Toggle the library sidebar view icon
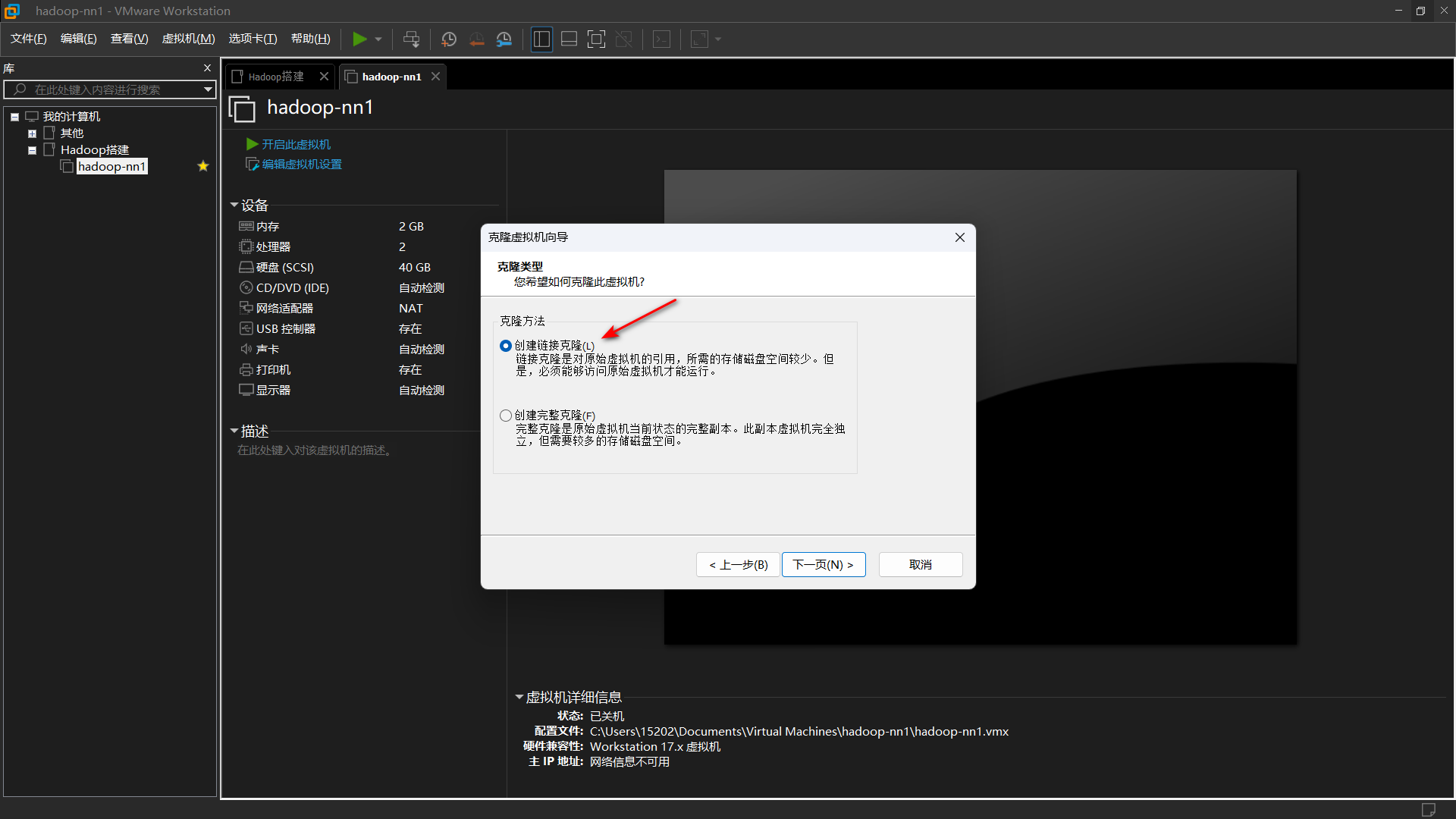 click(x=541, y=39)
